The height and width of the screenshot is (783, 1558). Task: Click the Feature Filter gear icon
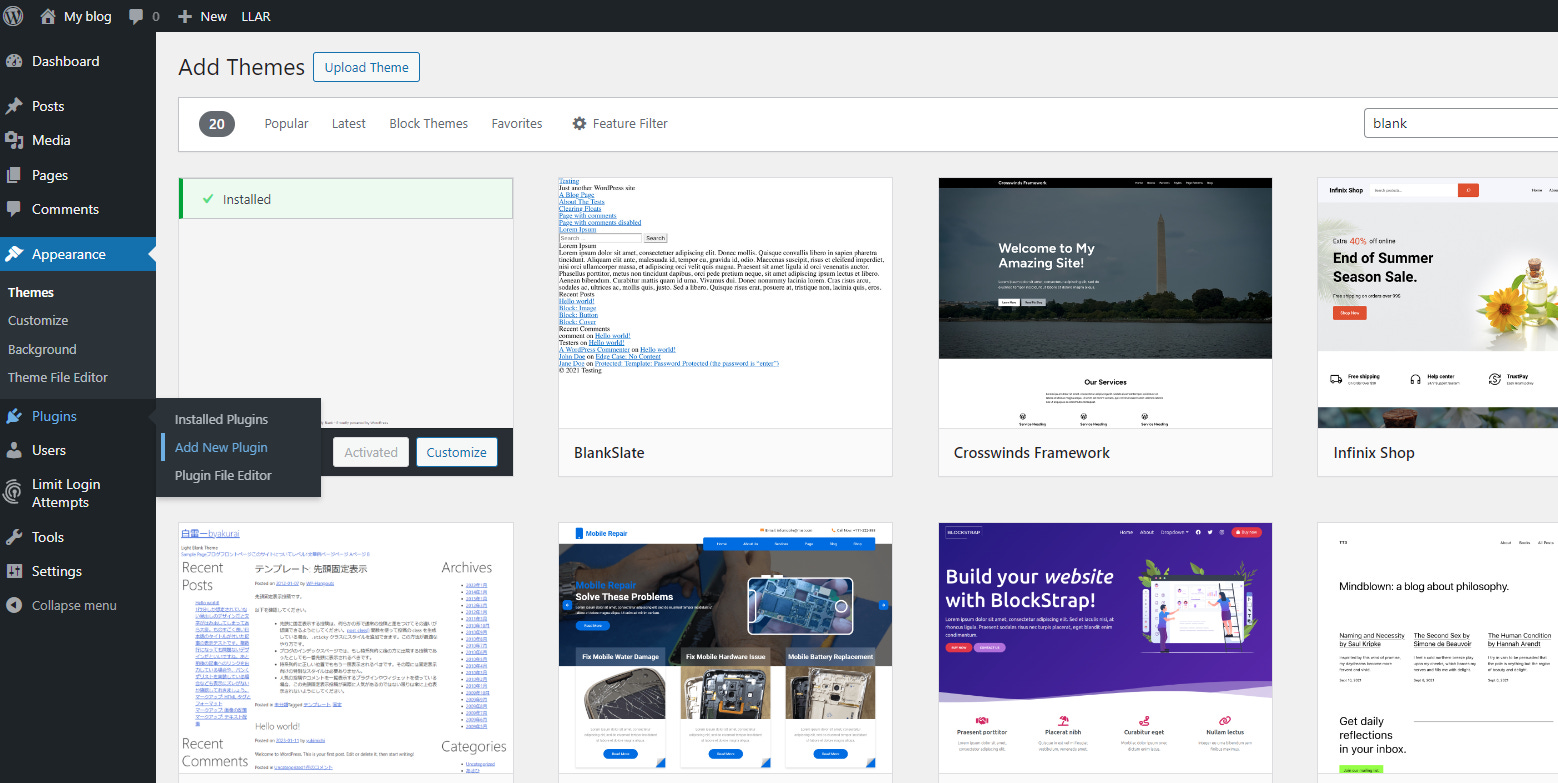tap(579, 124)
